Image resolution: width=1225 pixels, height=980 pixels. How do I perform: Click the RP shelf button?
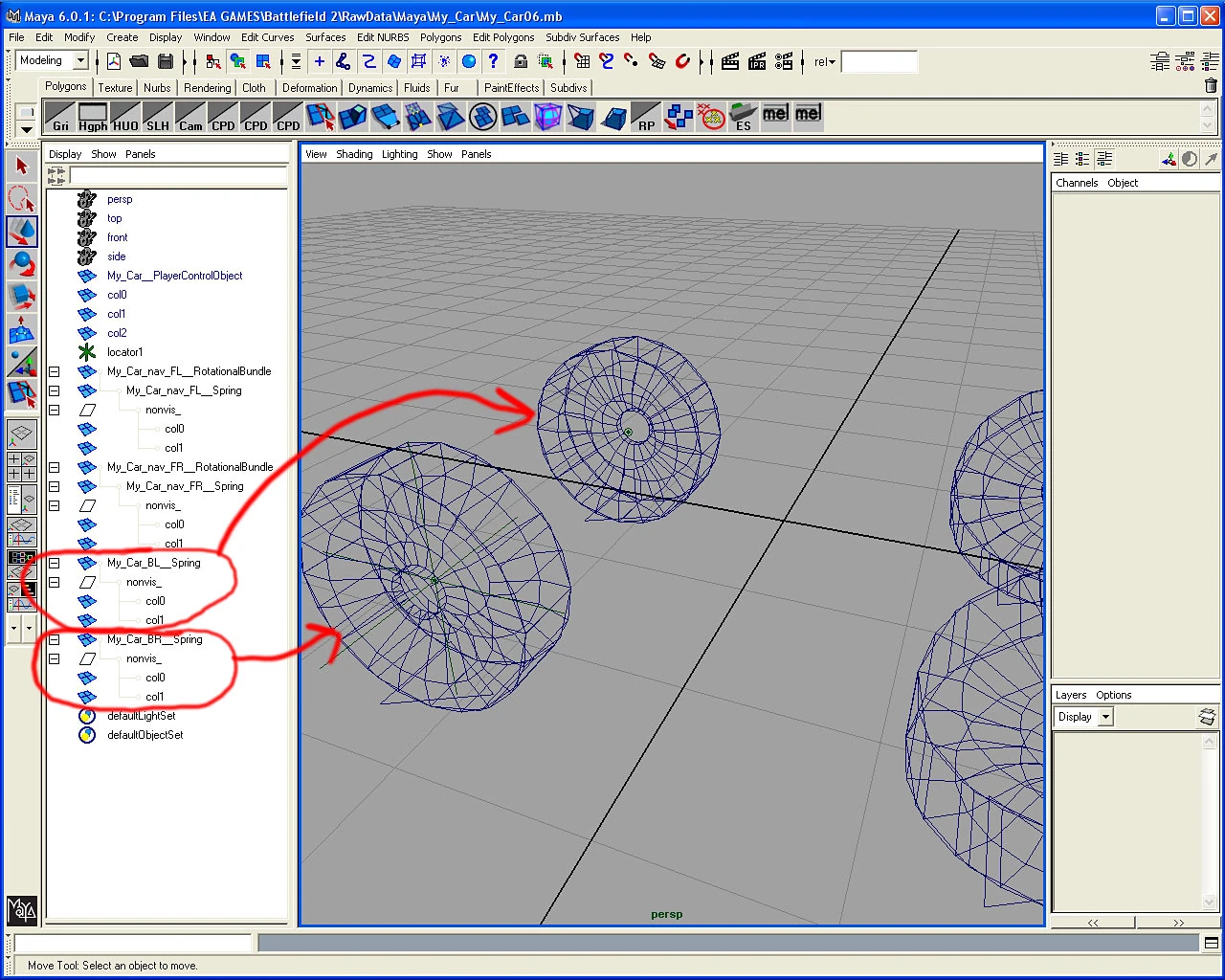pos(646,117)
